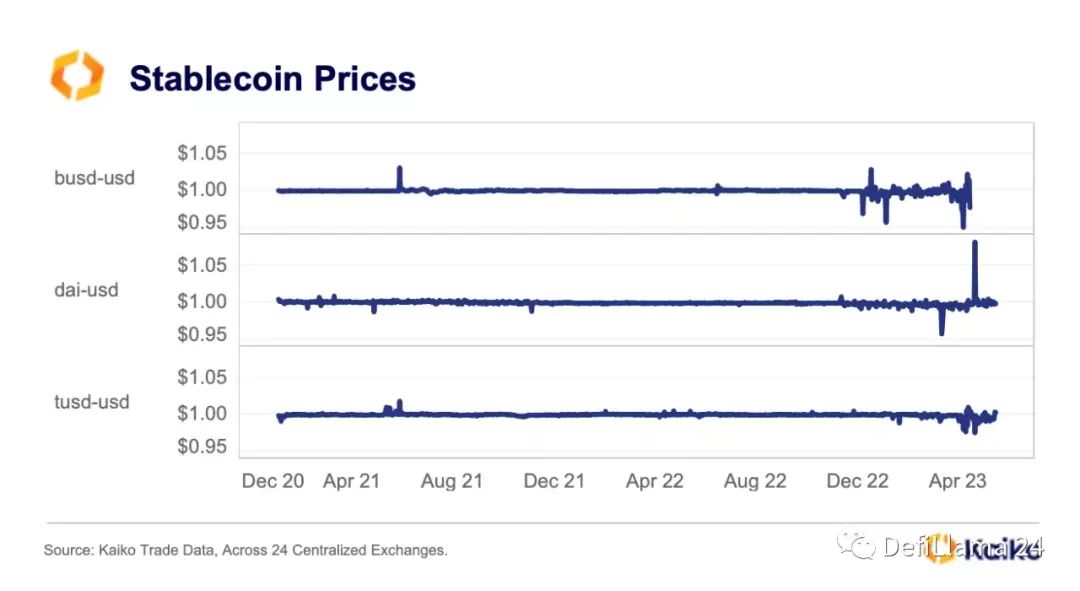The height and width of the screenshot is (591, 1080).
Task: Click the $1.00 tick on the dai-usd axis
Action: point(202,301)
